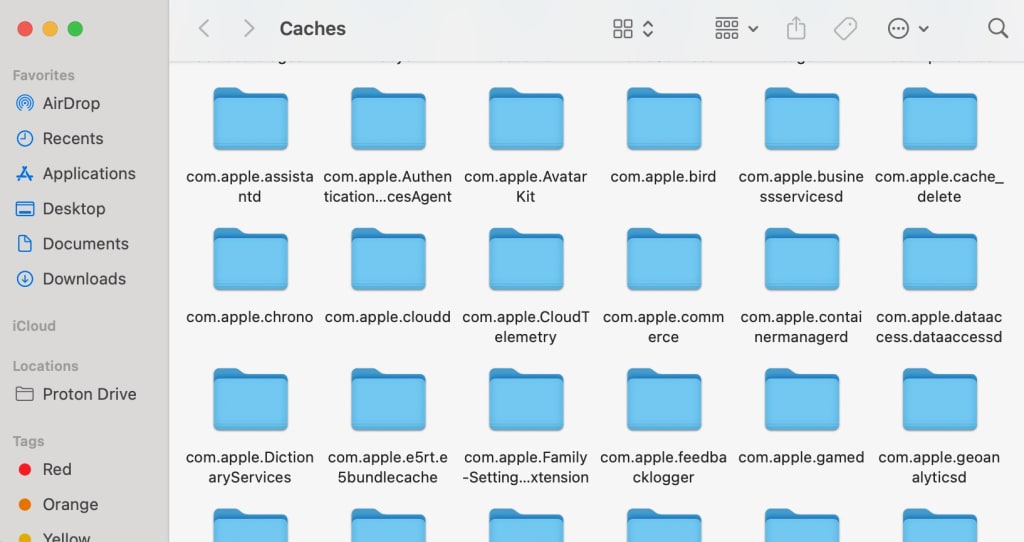Click the com.apple.bird name label

[x=663, y=176]
